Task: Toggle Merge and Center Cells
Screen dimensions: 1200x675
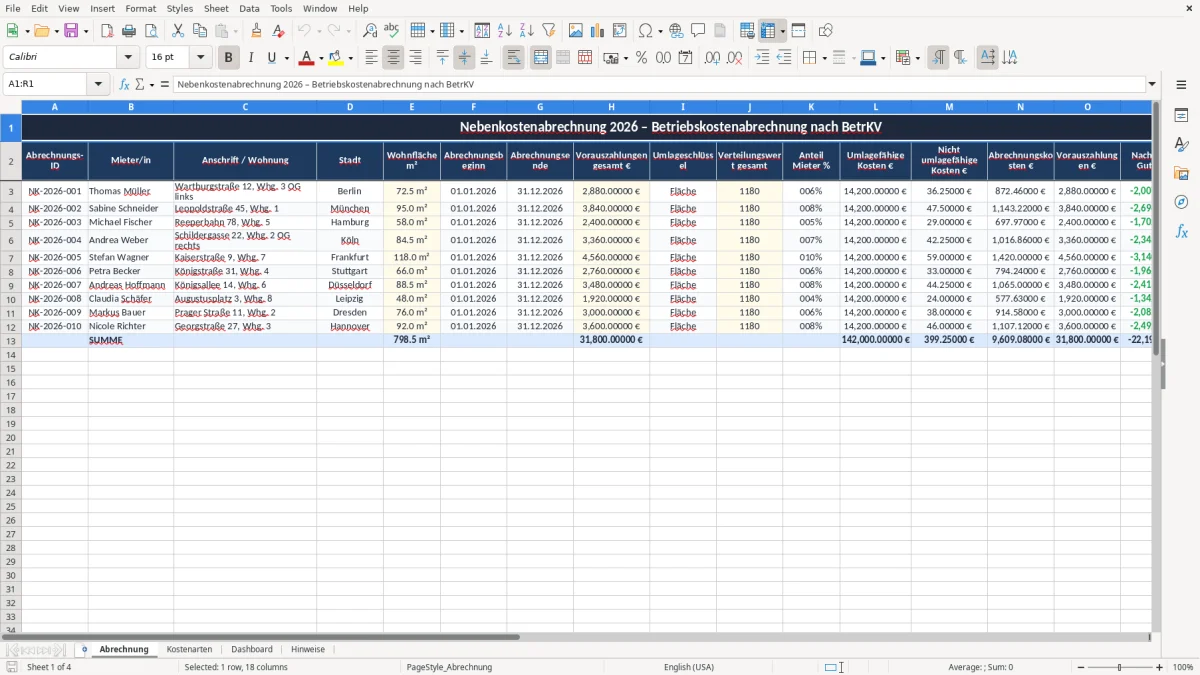Action: coord(541,58)
